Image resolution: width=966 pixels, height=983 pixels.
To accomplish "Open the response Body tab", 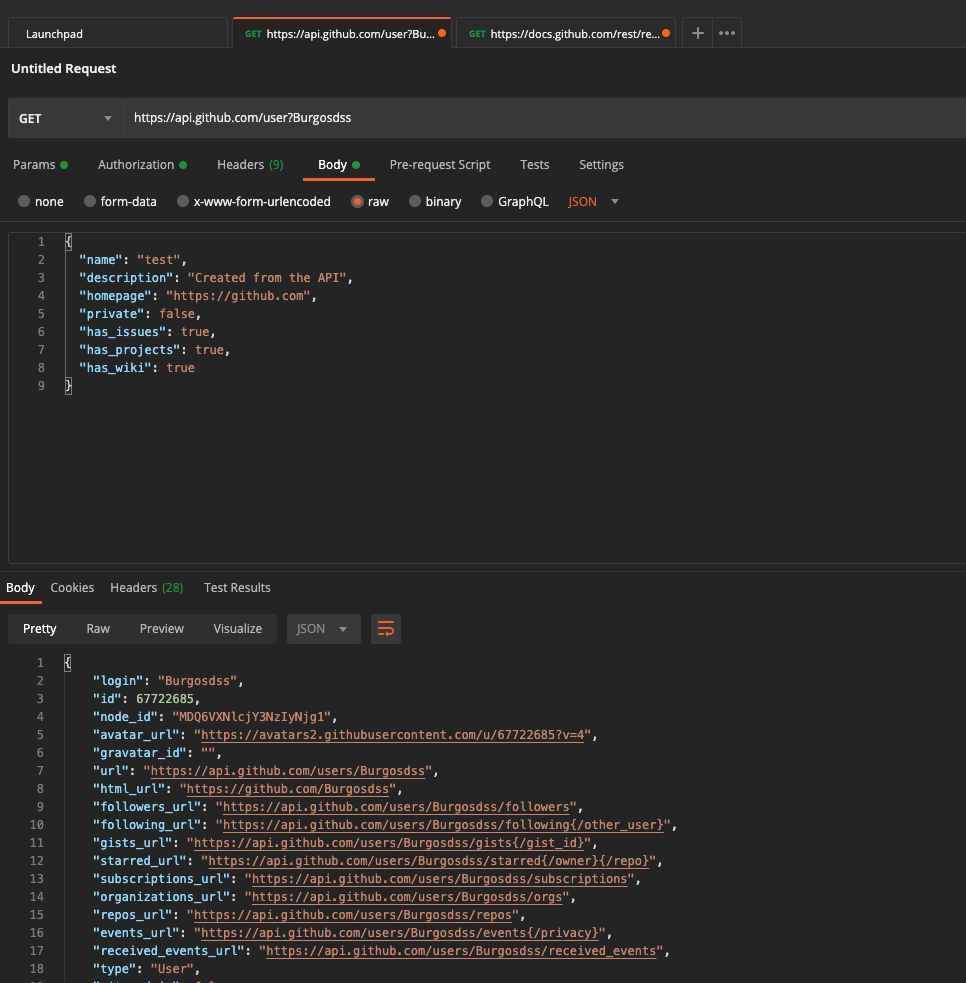I will pyautogui.click(x=21, y=588).
